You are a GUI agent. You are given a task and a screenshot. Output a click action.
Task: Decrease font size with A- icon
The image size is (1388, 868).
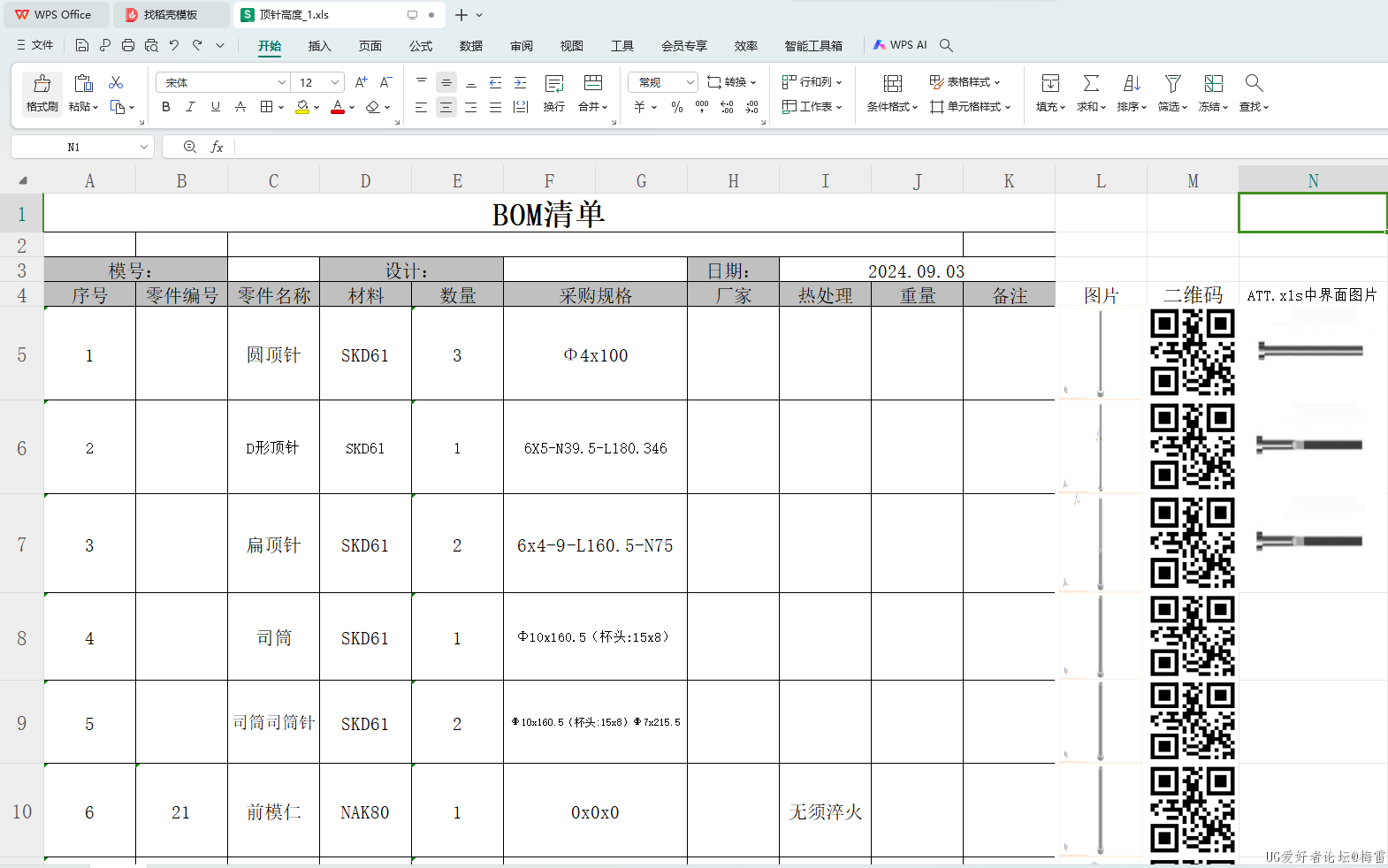click(x=385, y=82)
